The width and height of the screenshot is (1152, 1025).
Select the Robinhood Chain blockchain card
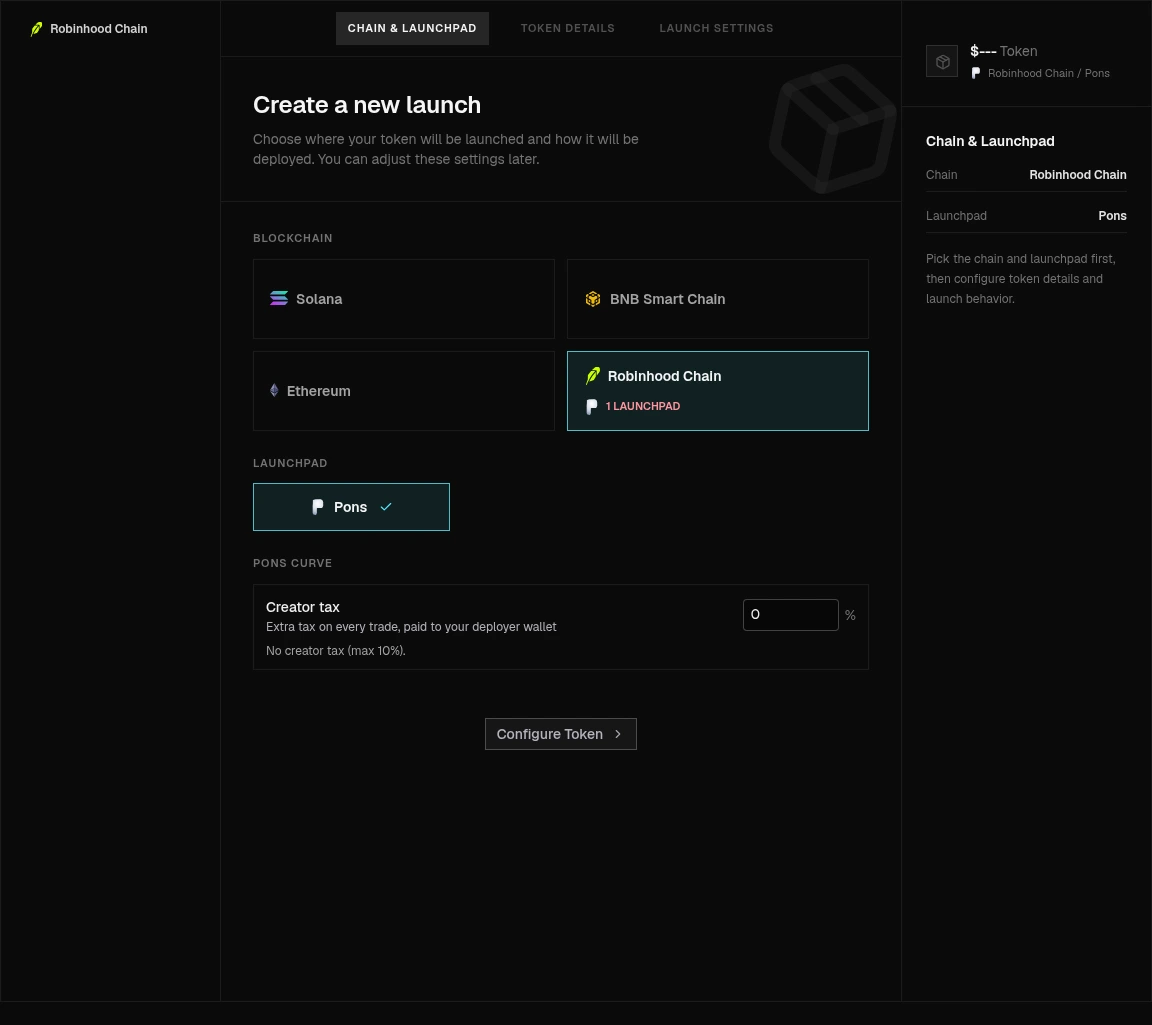point(718,391)
